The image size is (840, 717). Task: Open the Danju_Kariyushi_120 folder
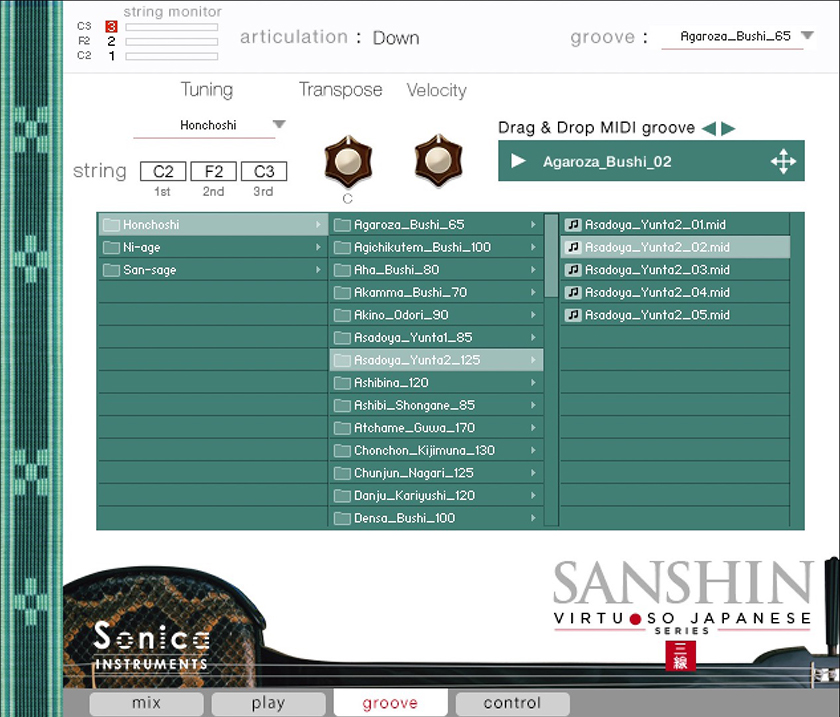436,495
